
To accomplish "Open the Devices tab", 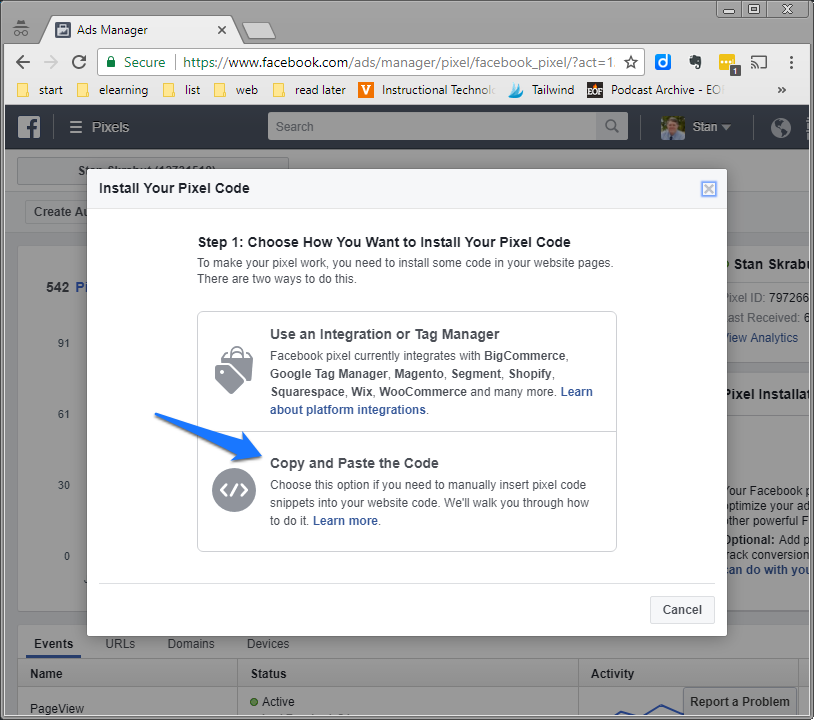I will 268,644.
